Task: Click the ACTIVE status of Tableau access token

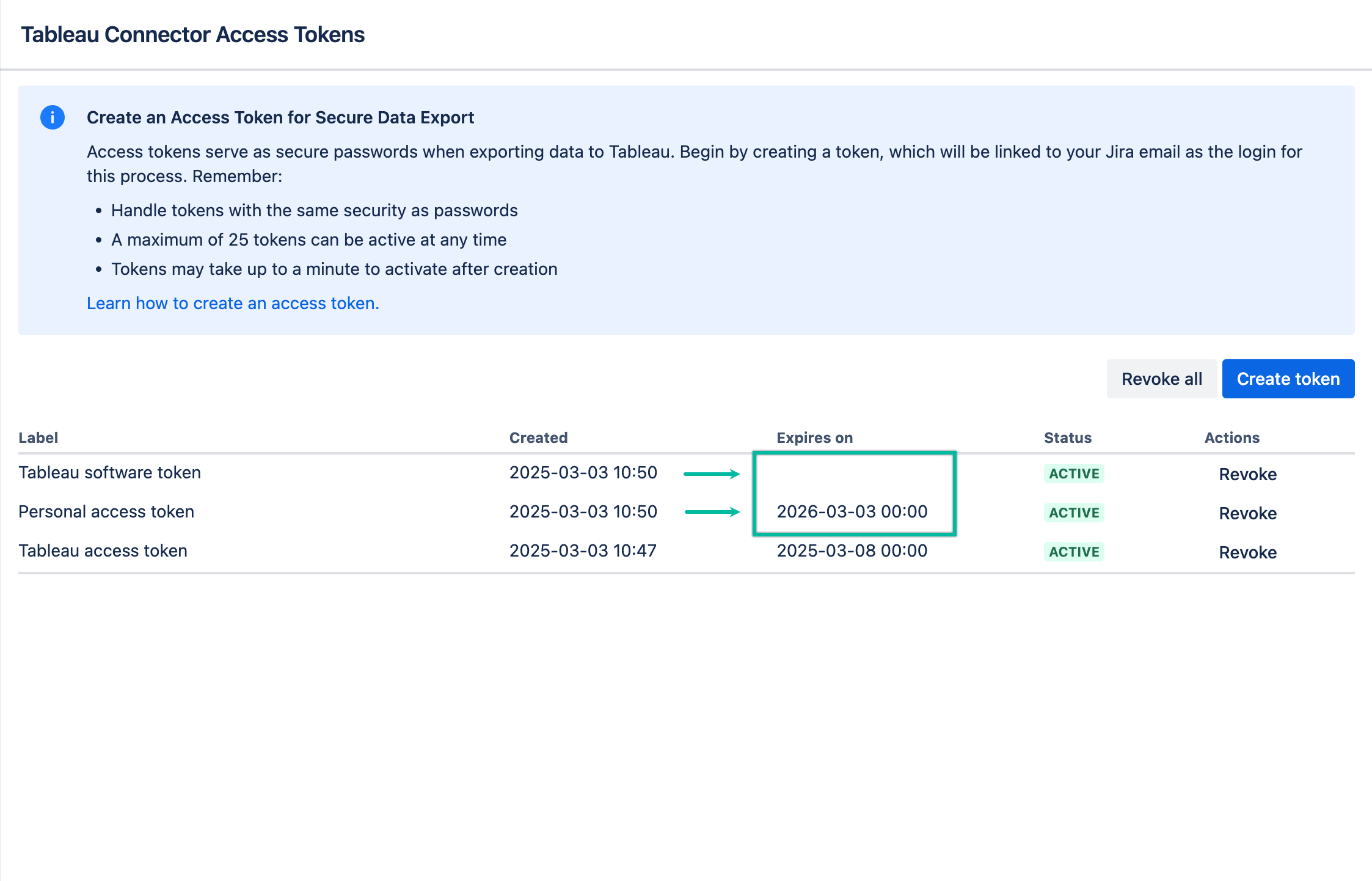Action: click(x=1073, y=552)
